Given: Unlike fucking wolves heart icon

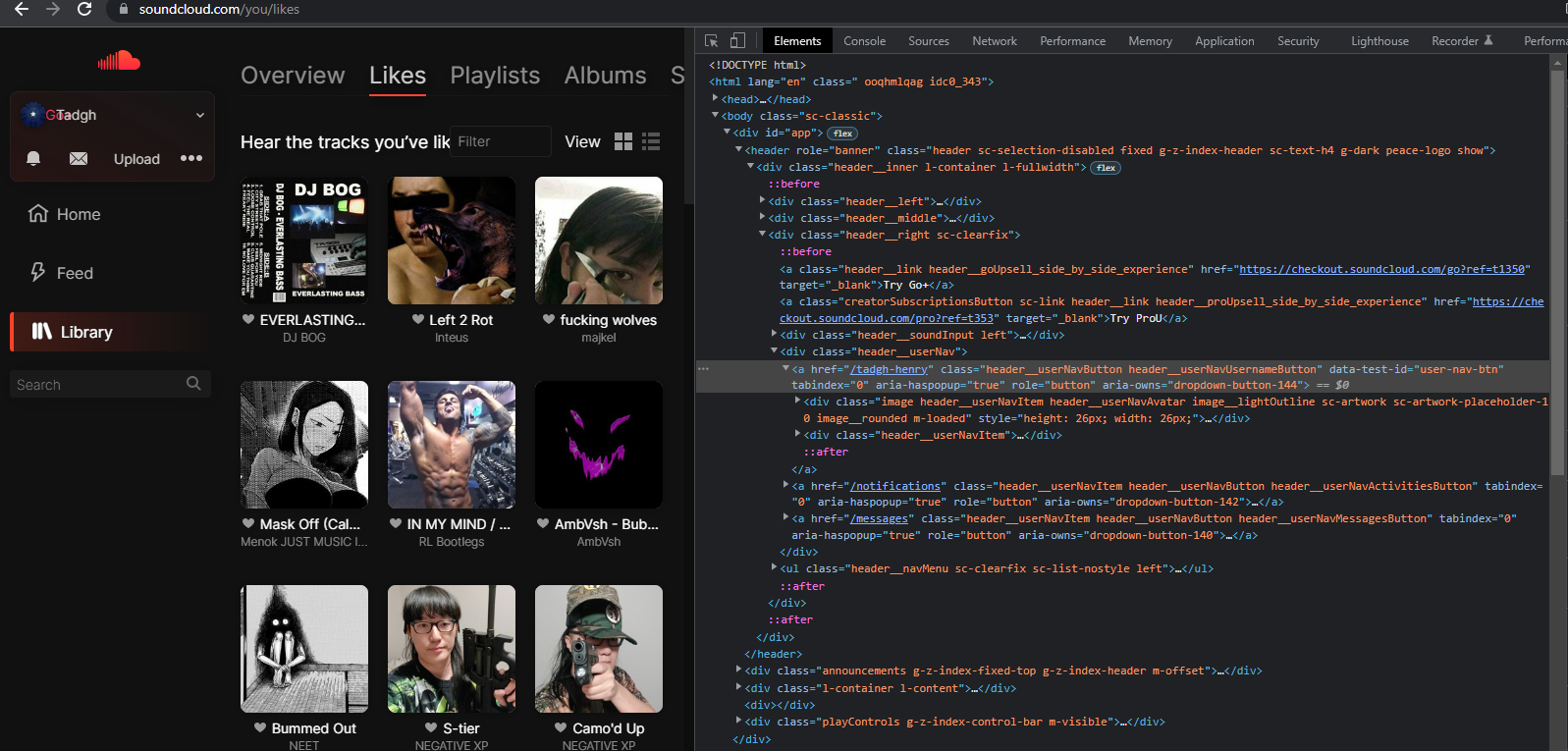Looking at the screenshot, I should 549,320.
